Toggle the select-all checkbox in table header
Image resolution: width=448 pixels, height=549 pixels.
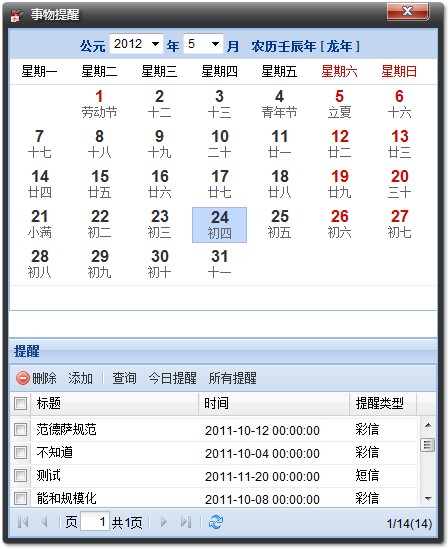pos(20,403)
